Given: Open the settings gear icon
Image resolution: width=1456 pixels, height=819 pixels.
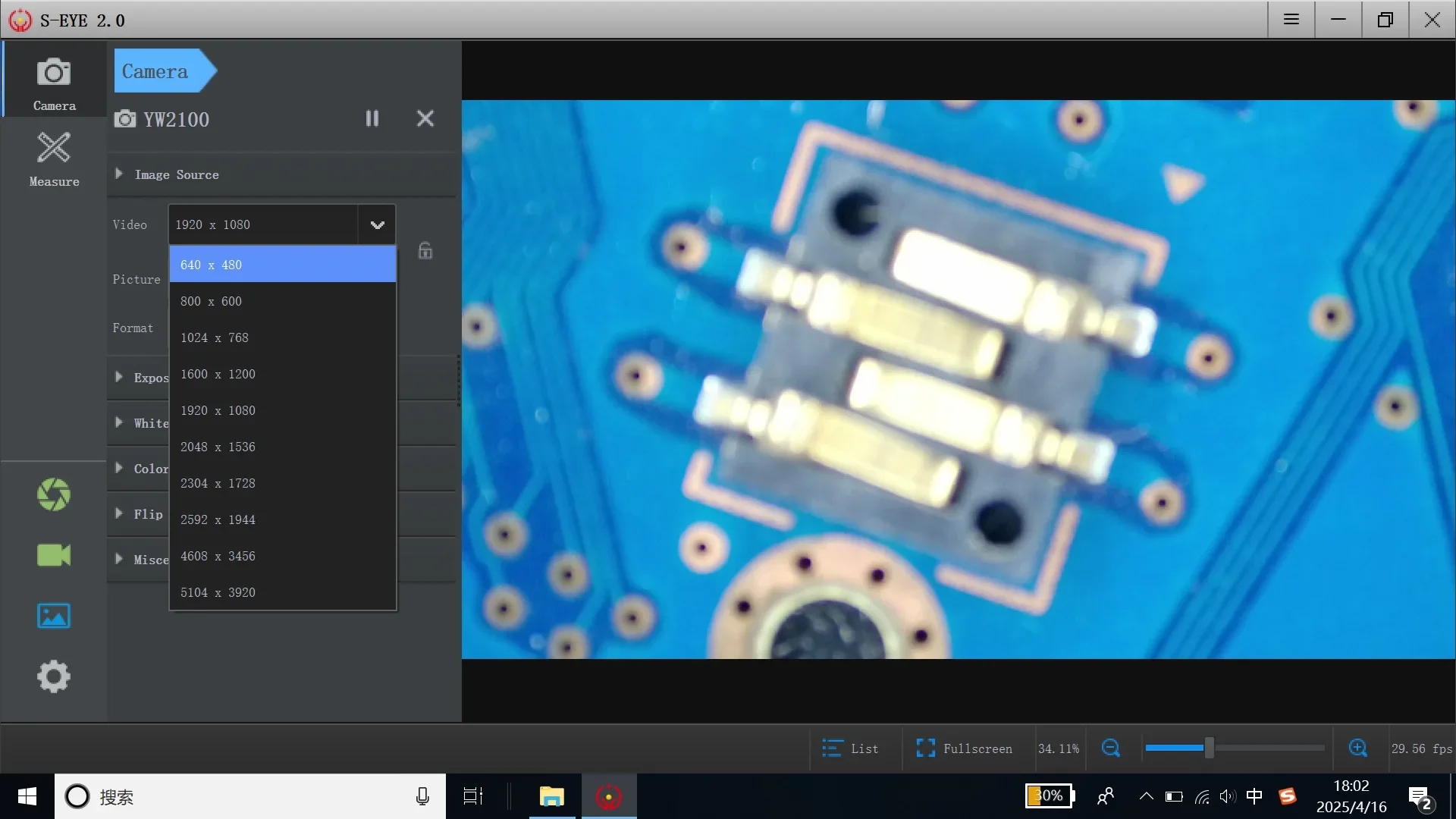Looking at the screenshot, I should (x=54, y=676).
